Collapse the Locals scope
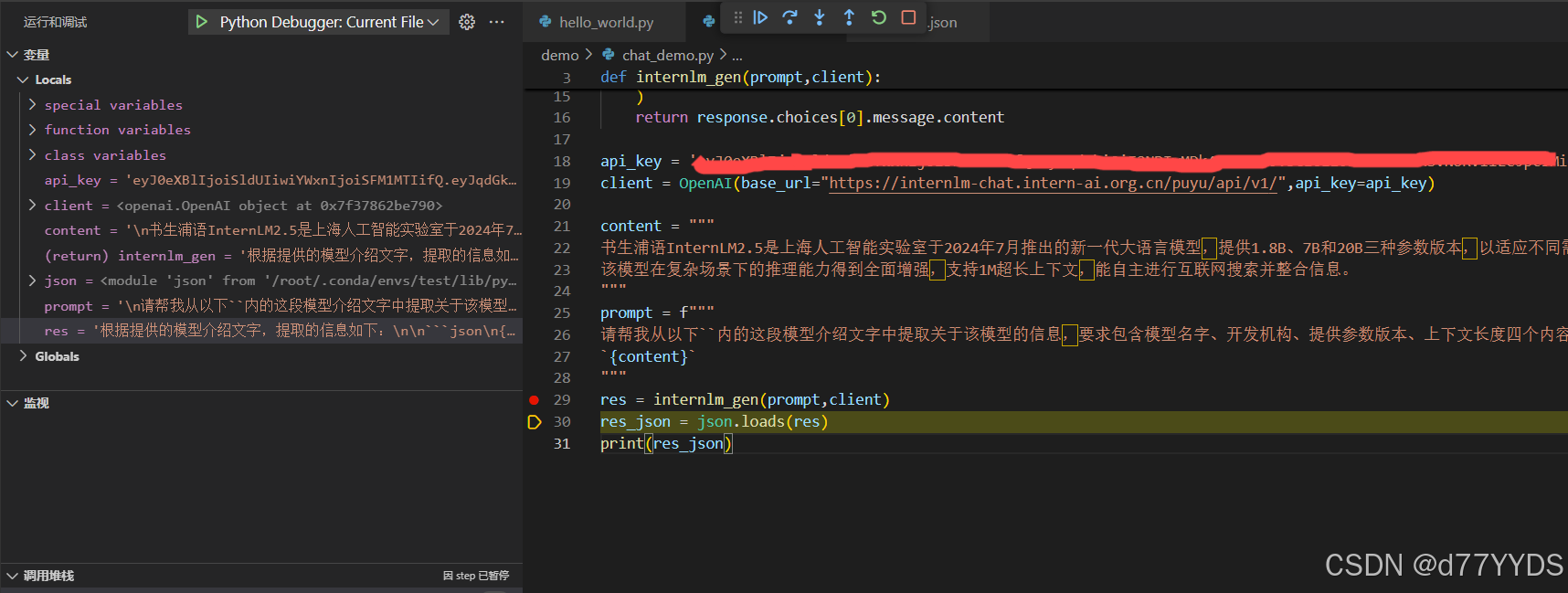This screenshot has width=1568, height=593. point(23,79)
